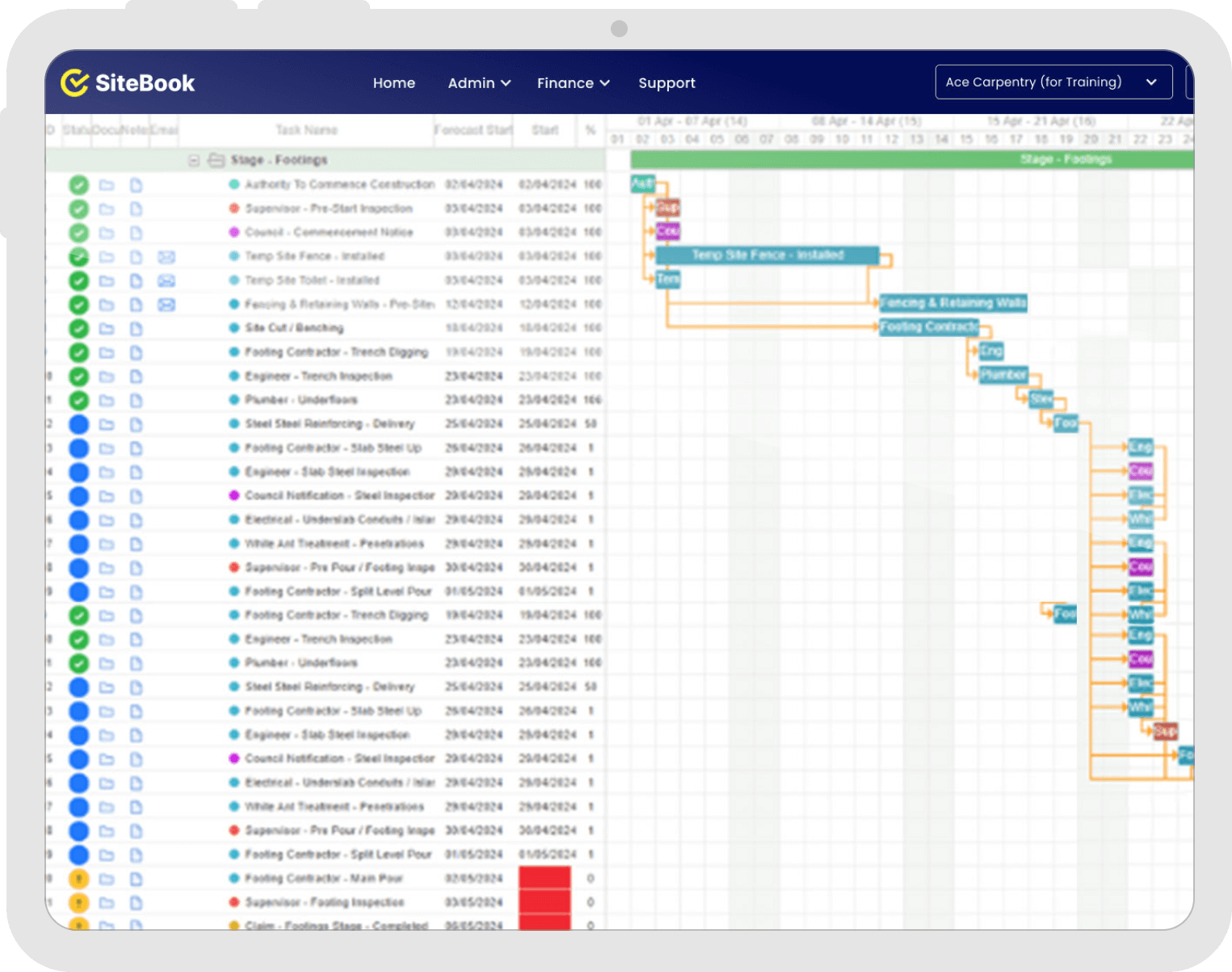Collapse the Stage - Footings group
This screenshot has width=1232, height=972.
tap(194, 160)
